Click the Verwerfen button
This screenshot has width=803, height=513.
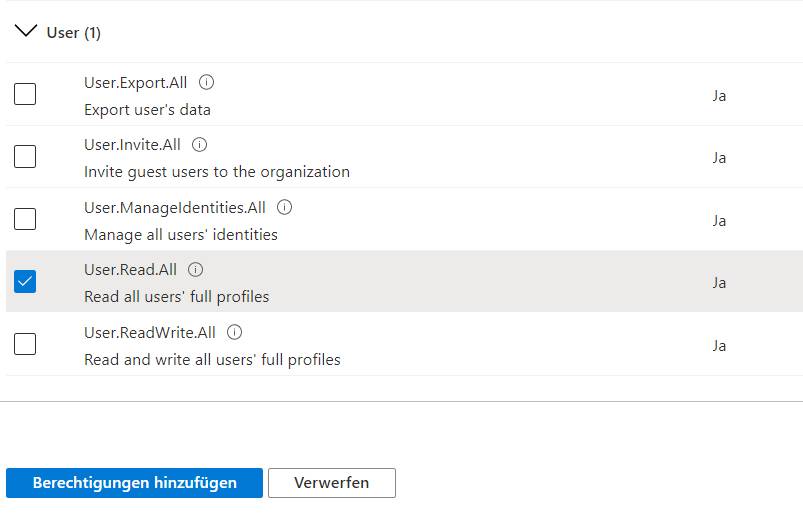tap(332, 483)
